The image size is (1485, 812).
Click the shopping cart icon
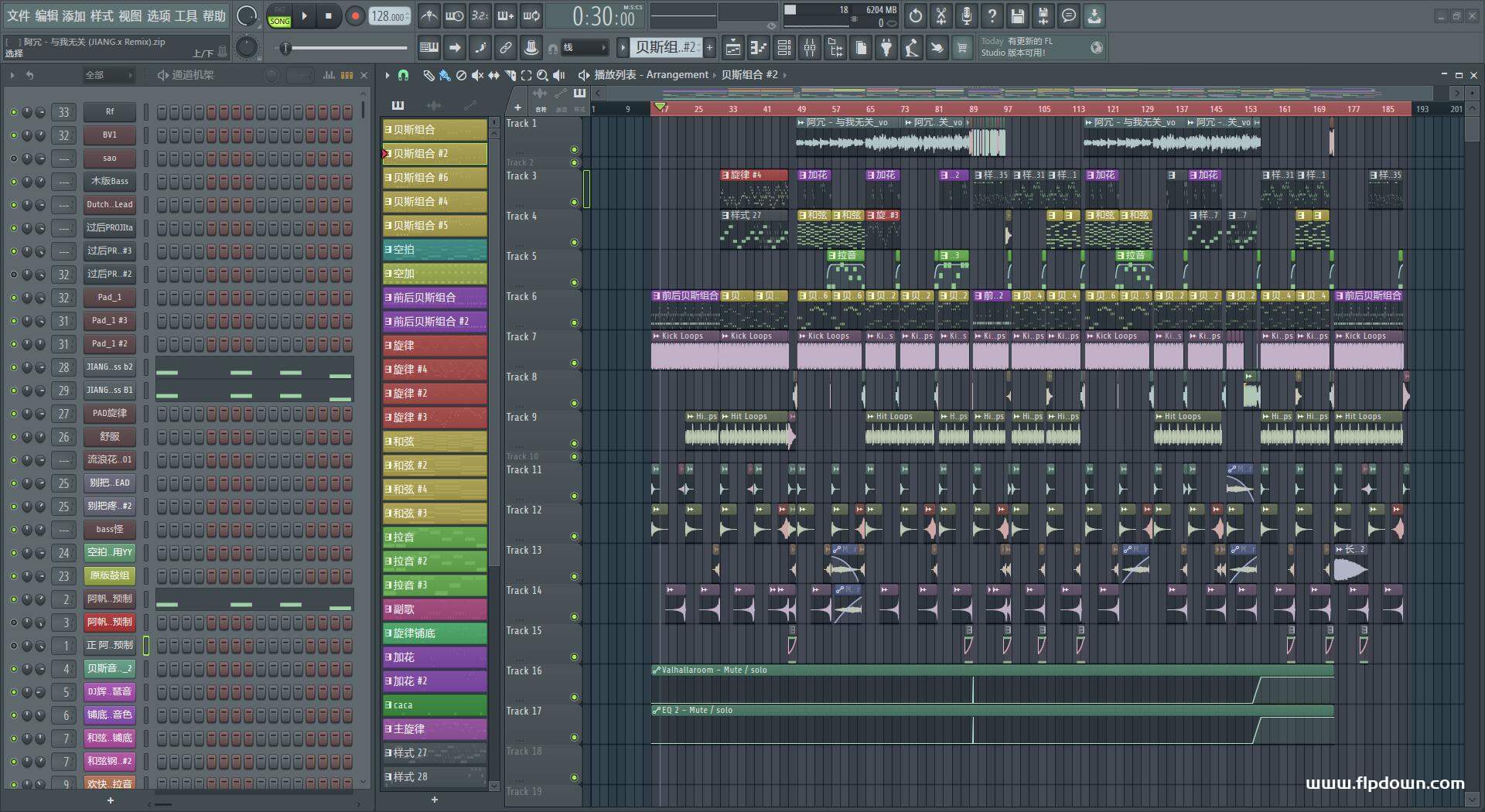tap(963, 48)
